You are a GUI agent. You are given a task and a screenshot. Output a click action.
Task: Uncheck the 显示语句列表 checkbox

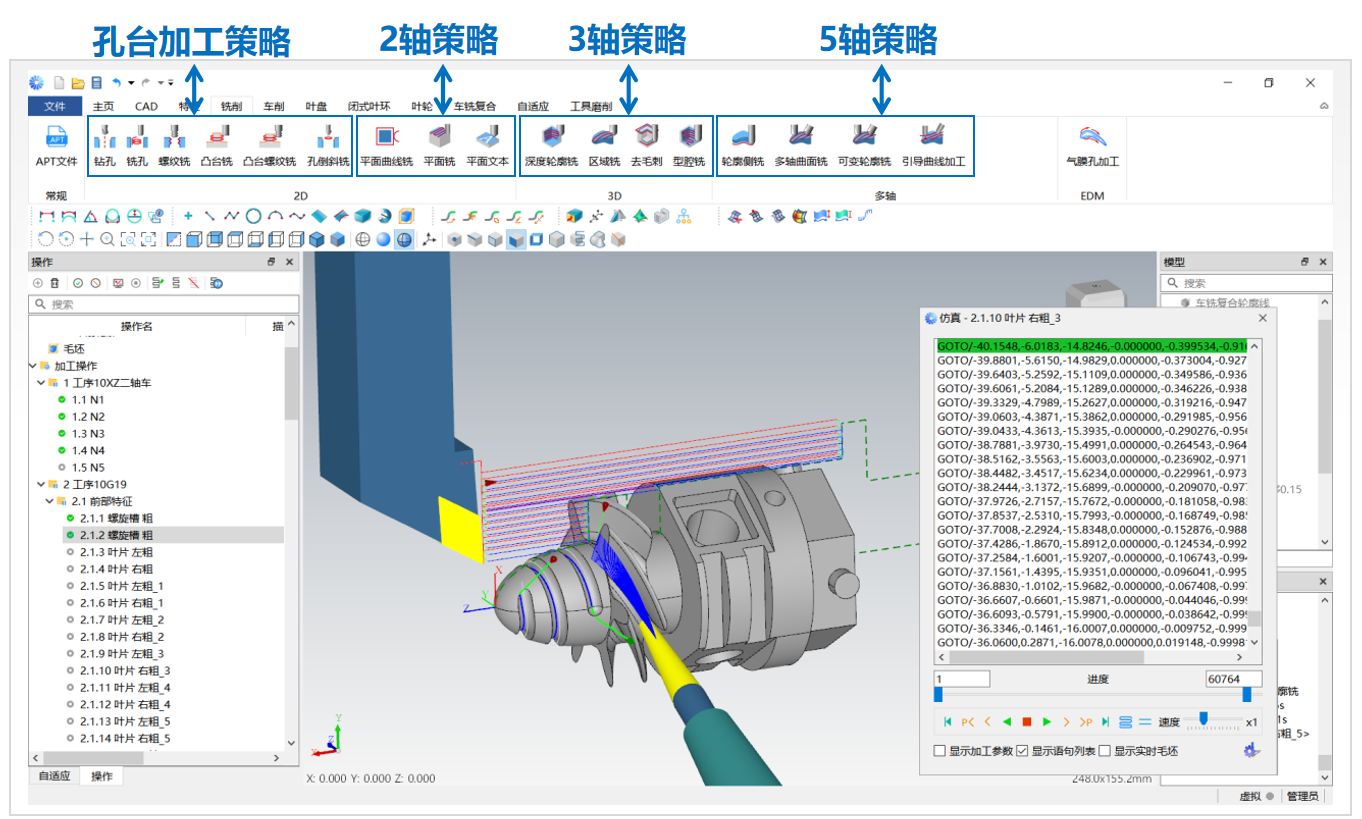coord(1022,751)
